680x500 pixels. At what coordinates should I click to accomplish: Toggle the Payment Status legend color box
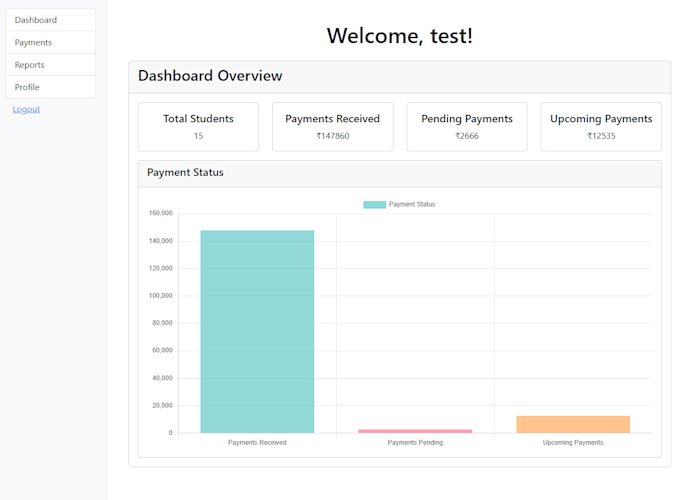click(x=374, y=205)
